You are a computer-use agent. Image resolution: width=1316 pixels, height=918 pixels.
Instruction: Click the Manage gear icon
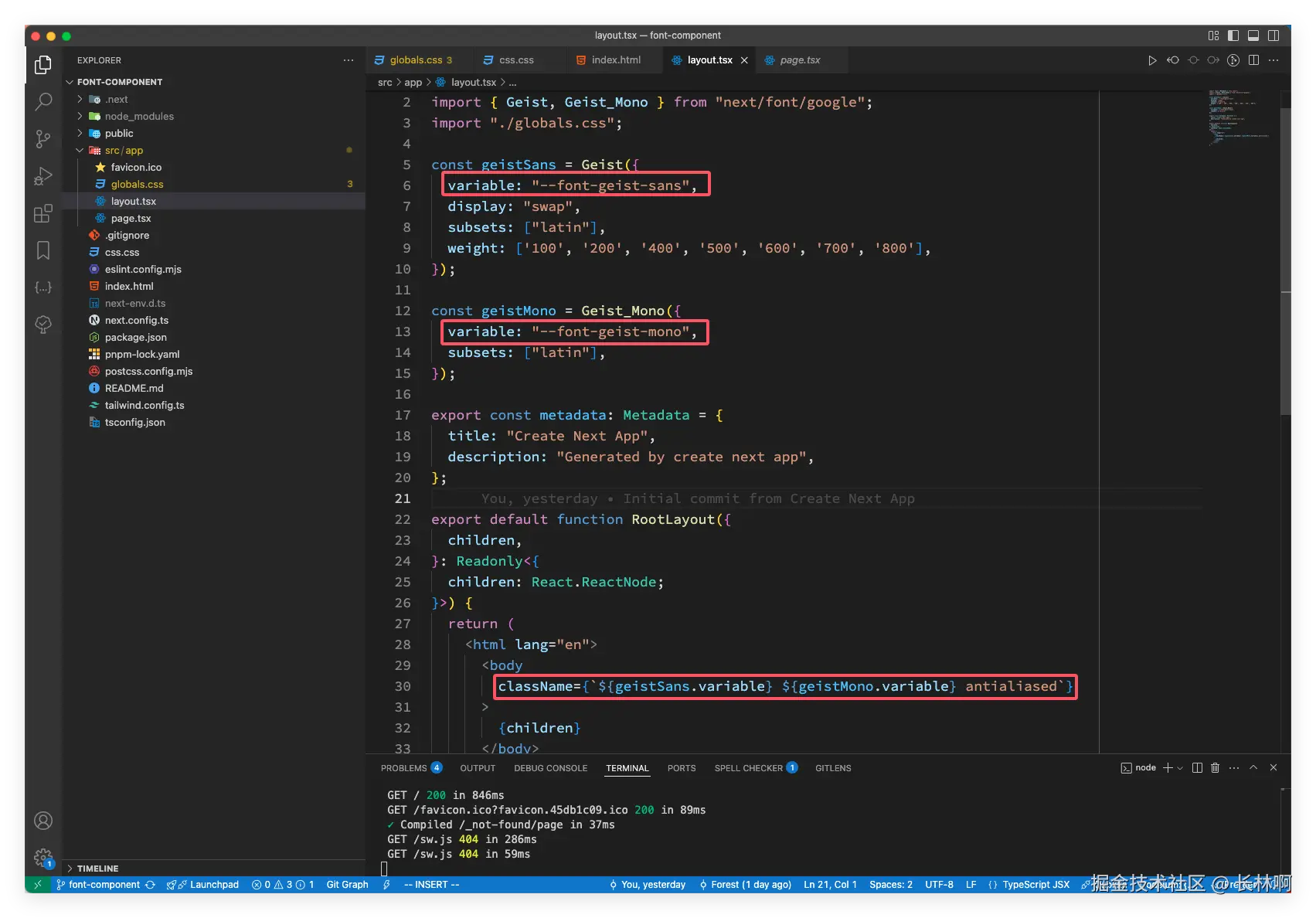point(43,857)
